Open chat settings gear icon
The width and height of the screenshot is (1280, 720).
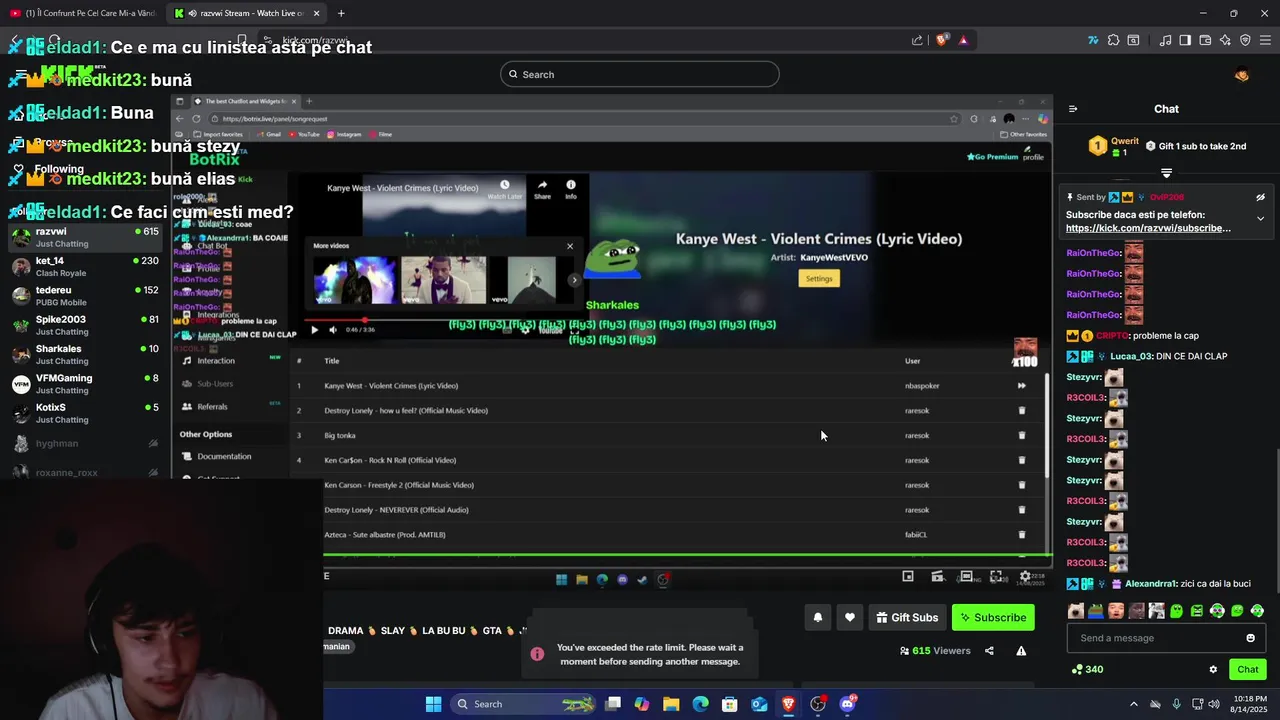[x=1213, y=670]
